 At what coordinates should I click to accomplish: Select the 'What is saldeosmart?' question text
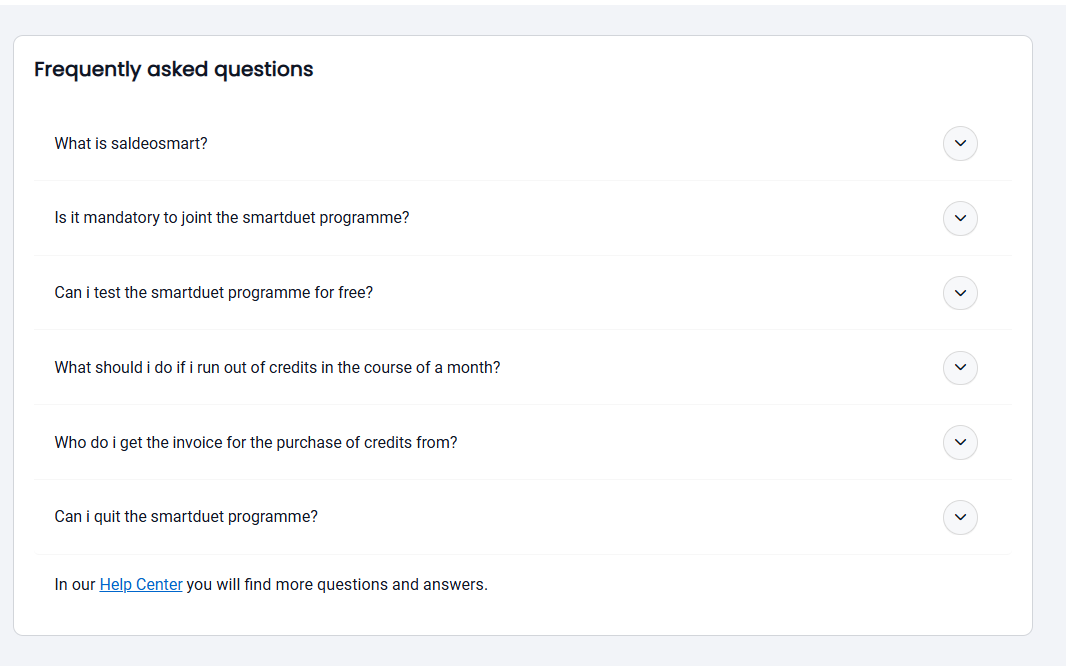pos(131,143)
